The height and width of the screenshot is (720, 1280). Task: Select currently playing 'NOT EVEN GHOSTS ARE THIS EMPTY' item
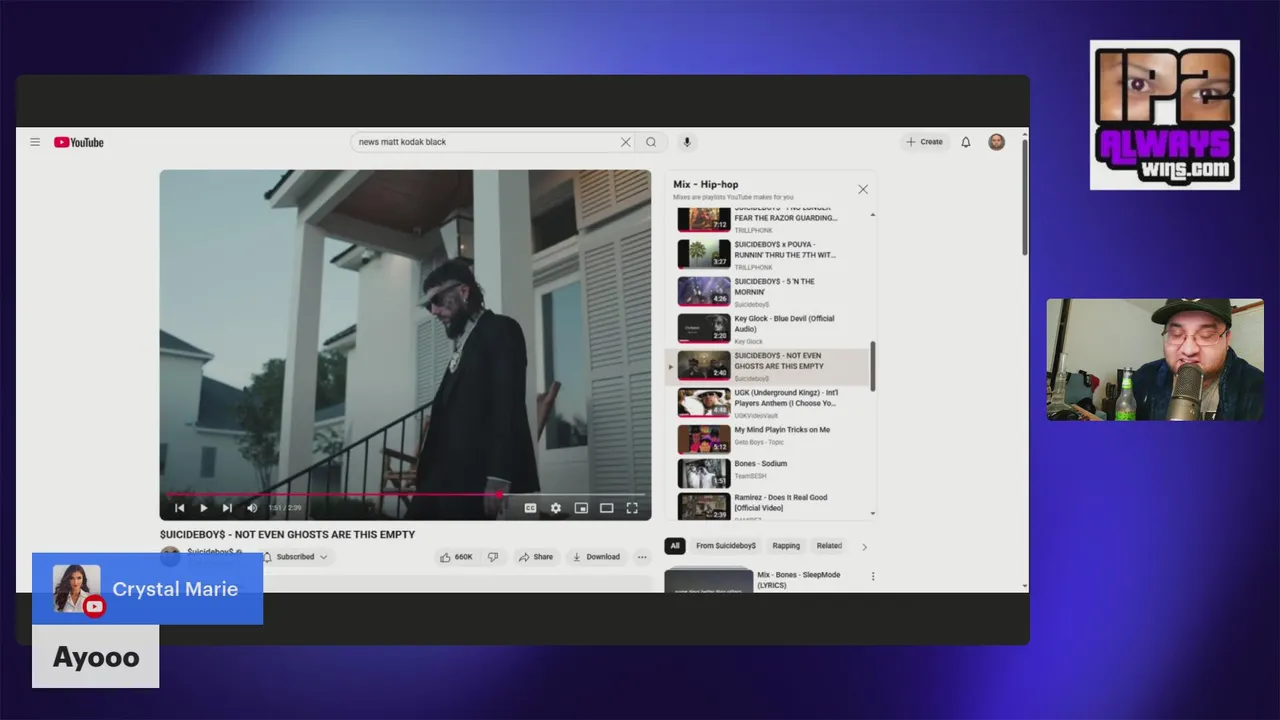pyautogui.click(x=770, y=366)
